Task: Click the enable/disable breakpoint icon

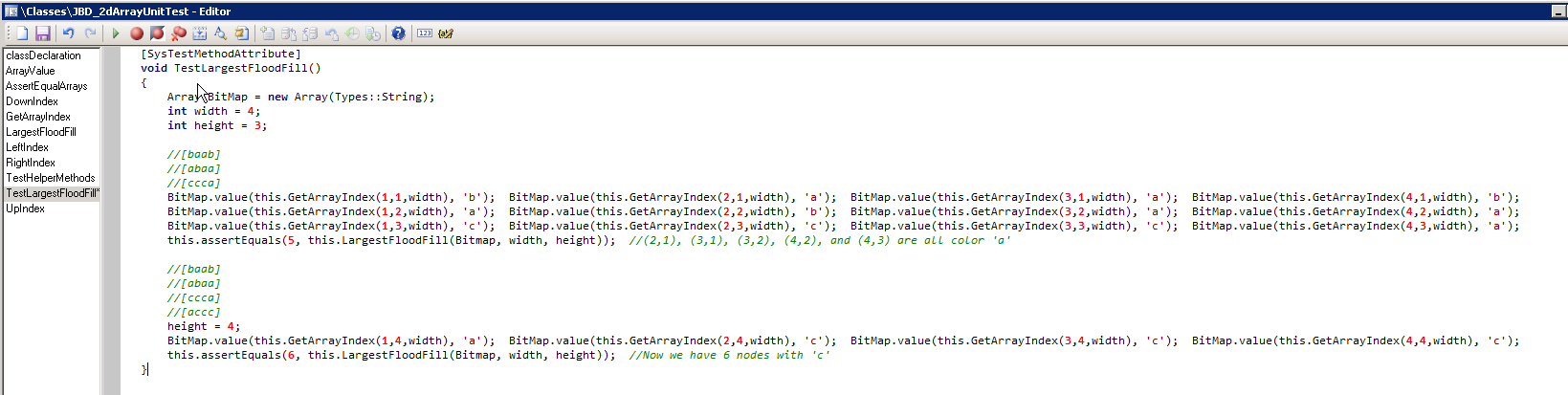Action: pyautogui.click(x=157, y=33)
